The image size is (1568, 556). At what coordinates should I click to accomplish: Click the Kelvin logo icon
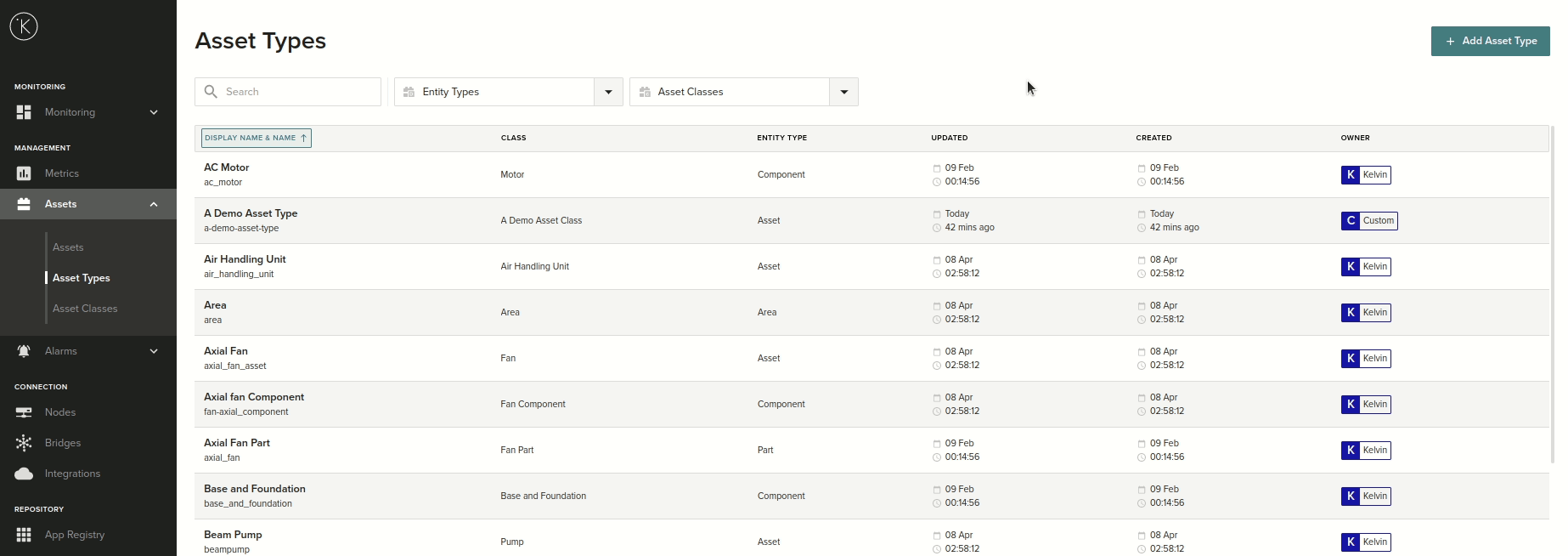(24, 26)
